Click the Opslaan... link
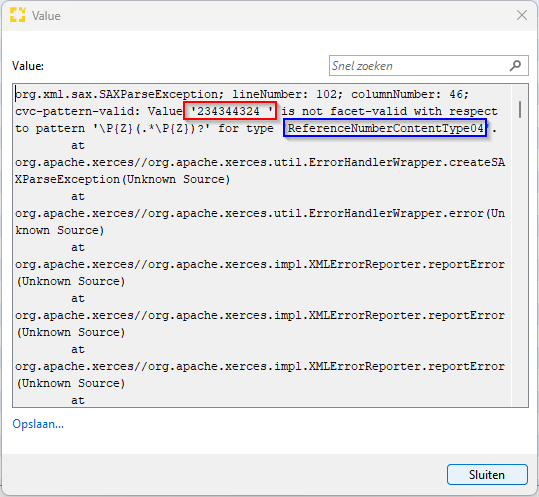Viewport: 539px width, 497px height. point(38,424)
